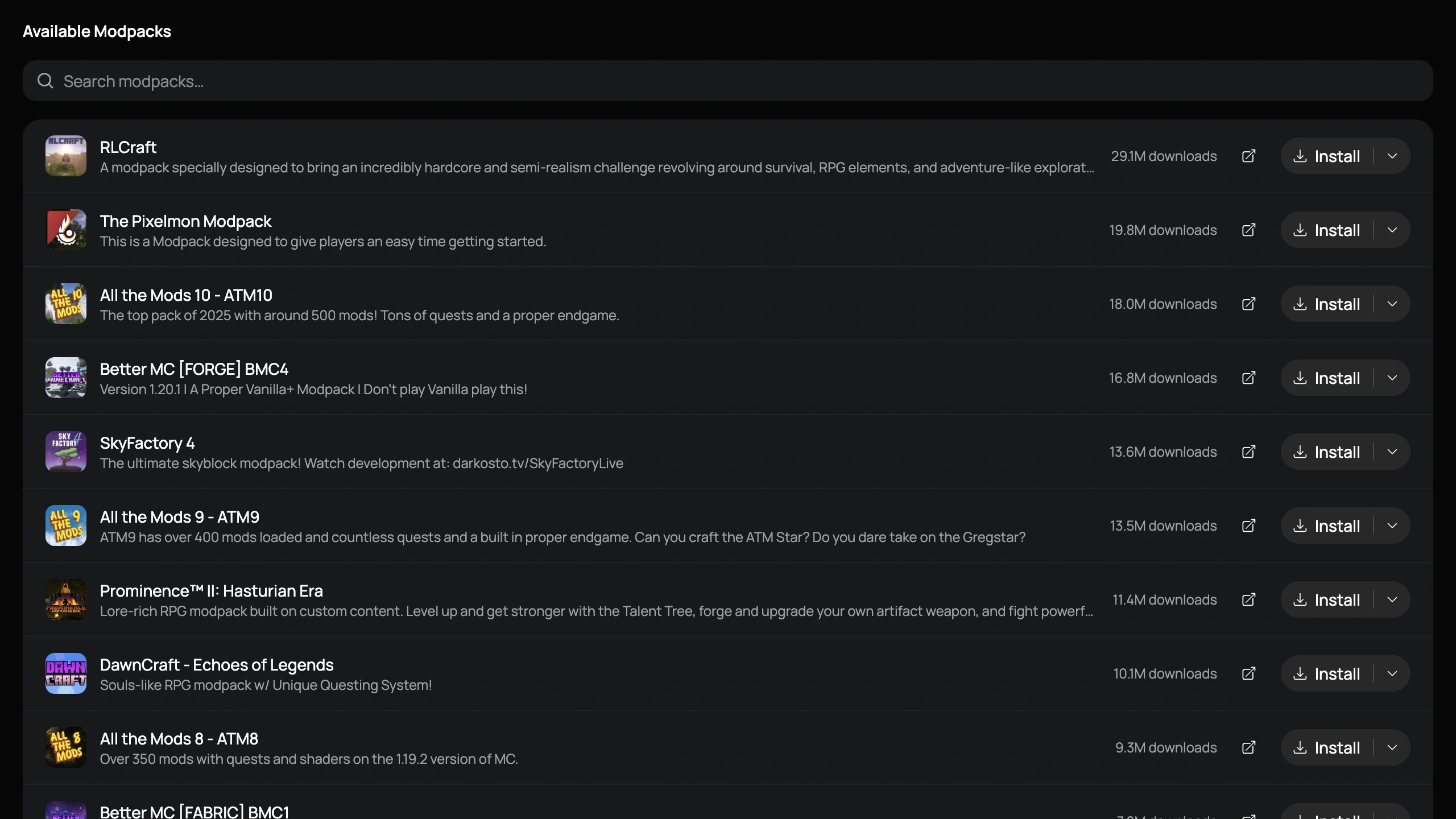Select Prominence II: Hasturian Era title
Screen dimensions: 1456x819
pos(212,591)
